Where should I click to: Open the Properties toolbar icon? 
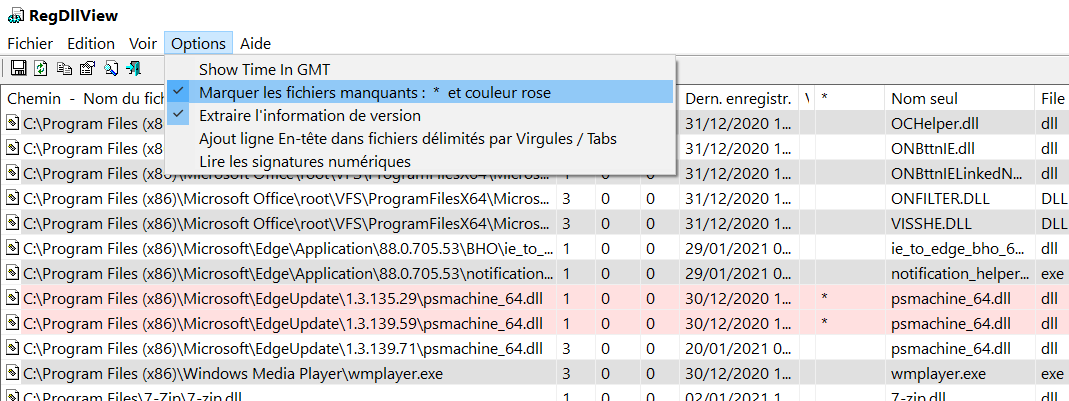click(x=87, y=68)
